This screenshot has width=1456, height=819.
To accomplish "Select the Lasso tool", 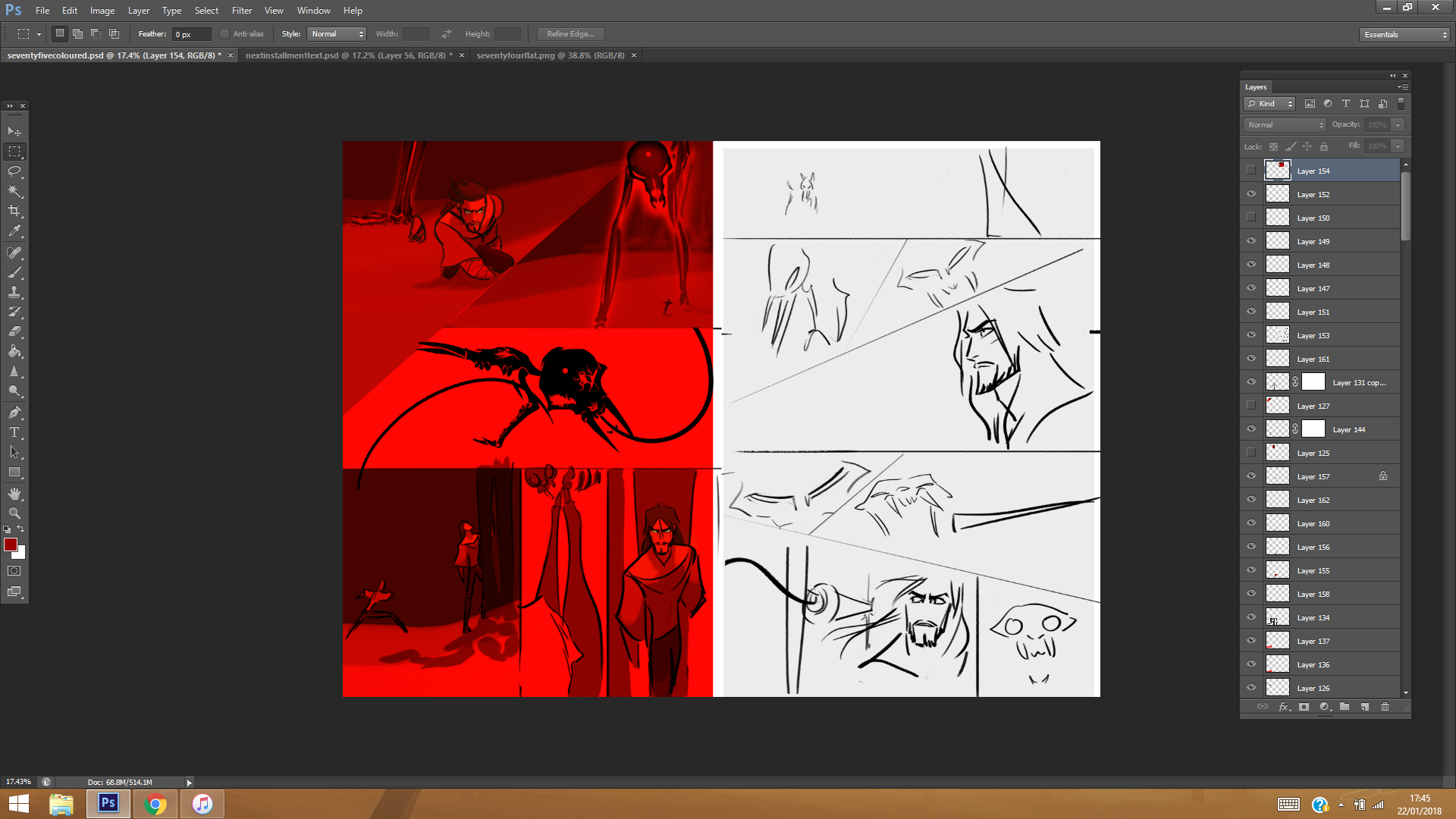I will pos(14,171).
